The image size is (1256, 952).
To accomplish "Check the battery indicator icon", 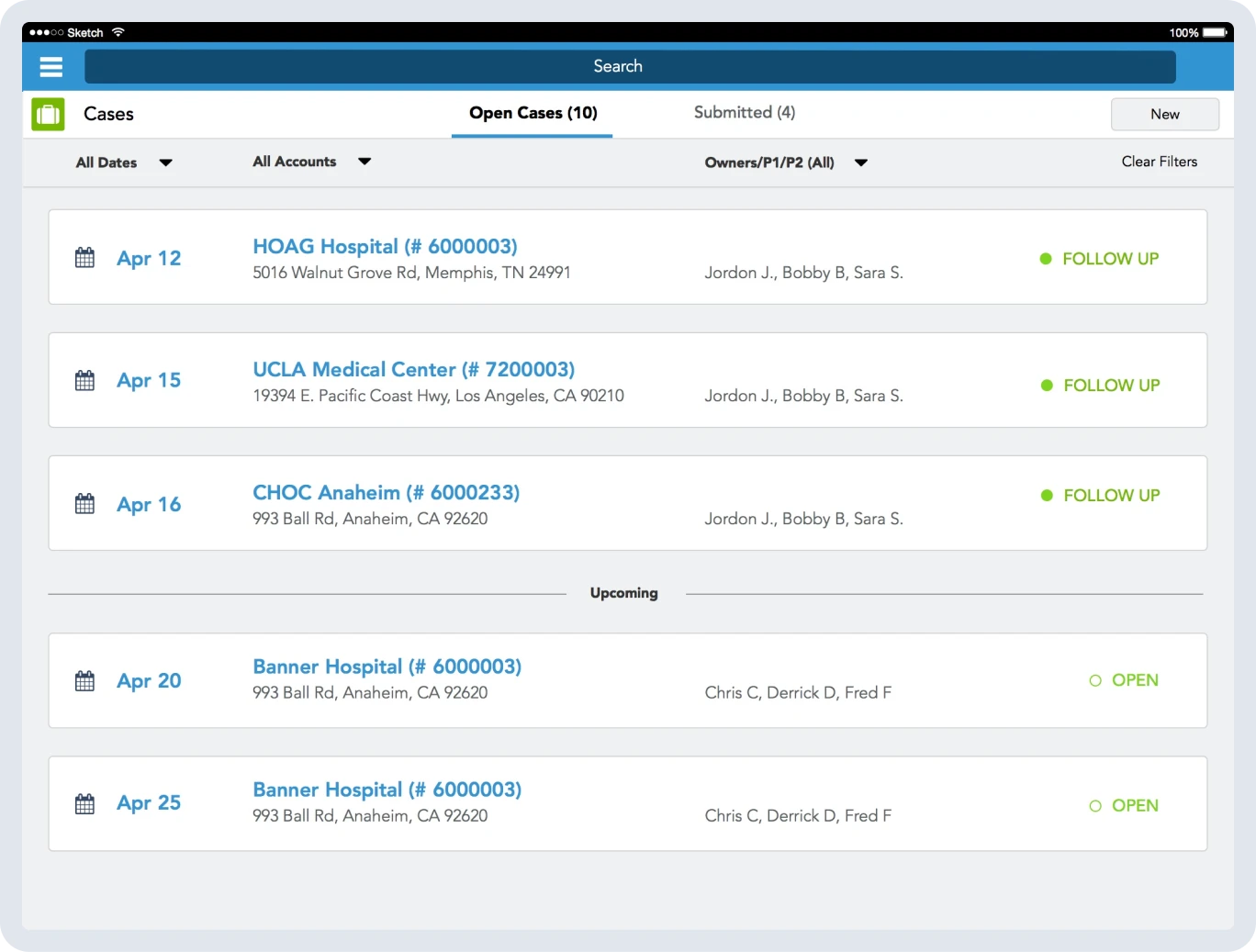I will [1216, 32].
